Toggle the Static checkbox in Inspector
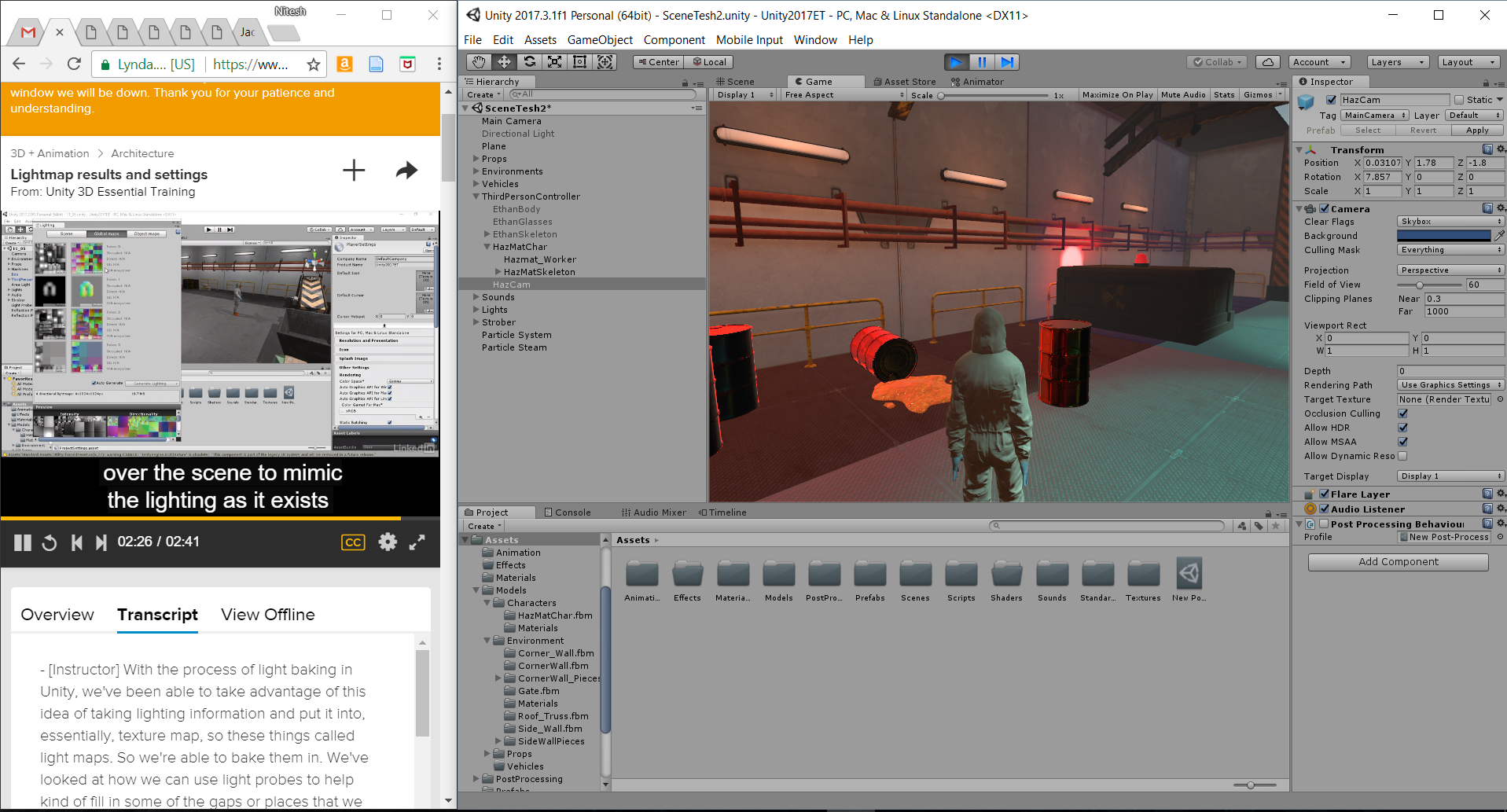The width and height of the screenshot is (1507, 812). pos(1459,100)
